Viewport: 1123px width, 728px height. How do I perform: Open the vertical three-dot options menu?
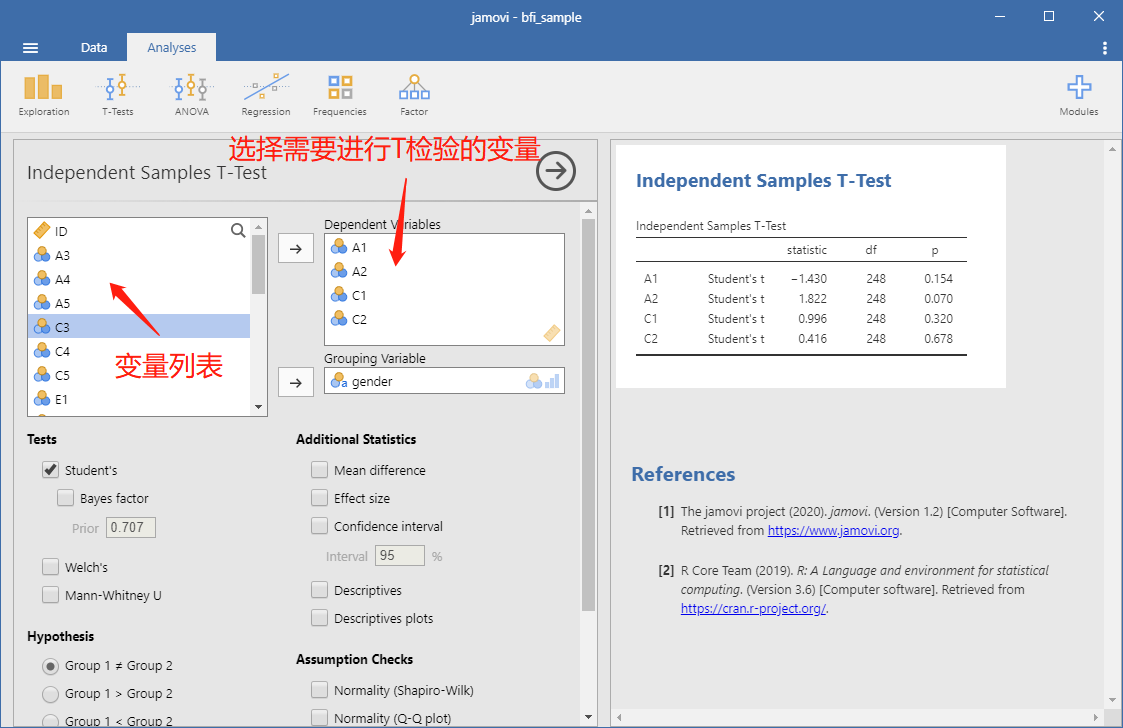click(1104, 48)
